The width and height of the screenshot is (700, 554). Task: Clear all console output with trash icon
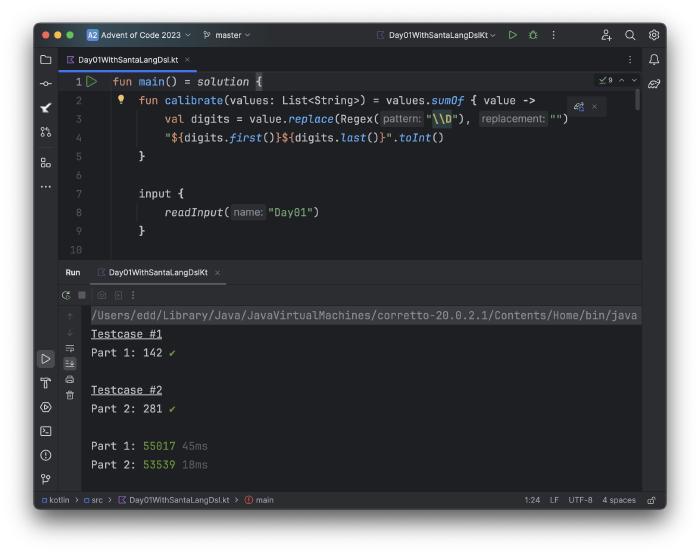click(x=70, y=395)
